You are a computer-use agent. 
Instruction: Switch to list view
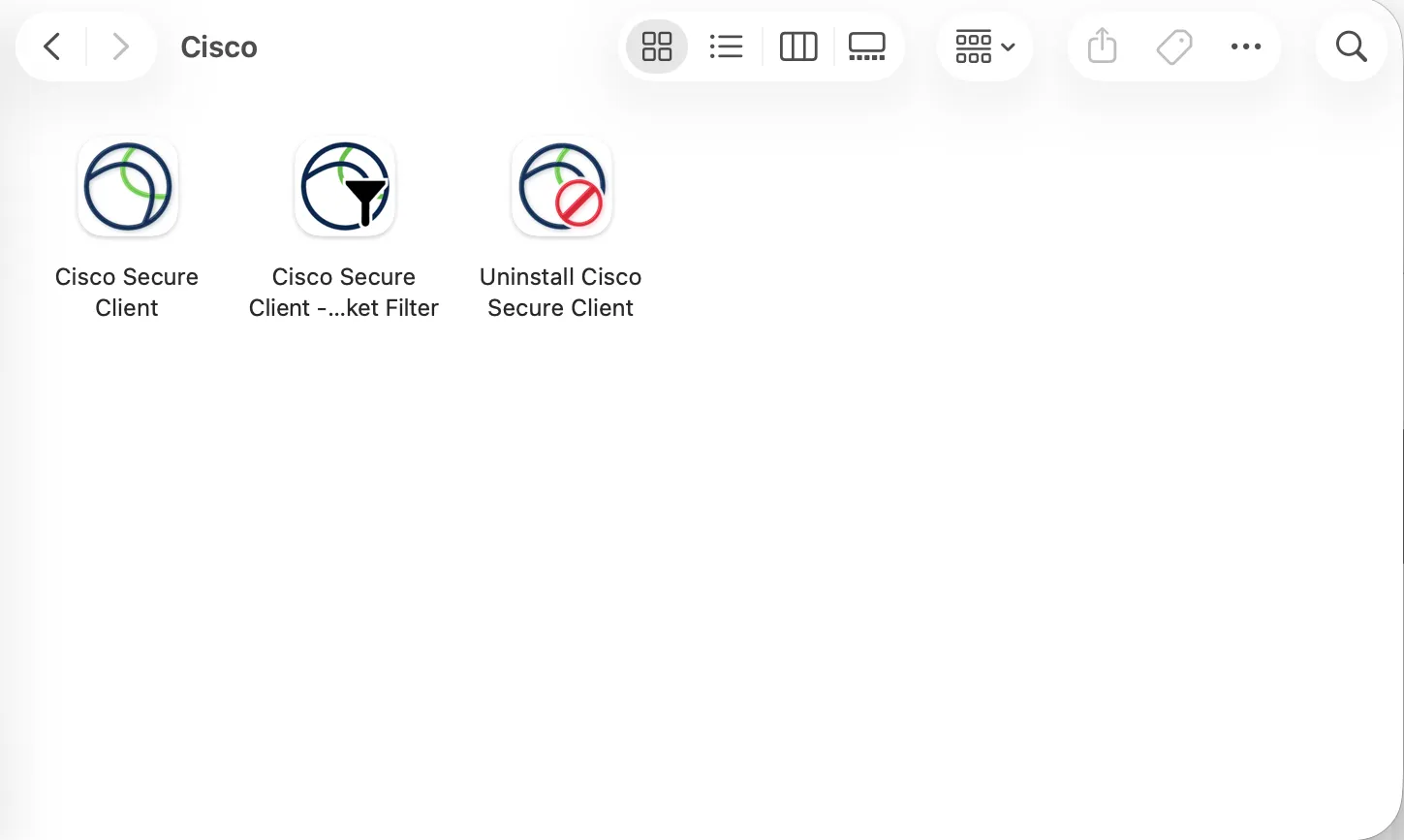726,47
